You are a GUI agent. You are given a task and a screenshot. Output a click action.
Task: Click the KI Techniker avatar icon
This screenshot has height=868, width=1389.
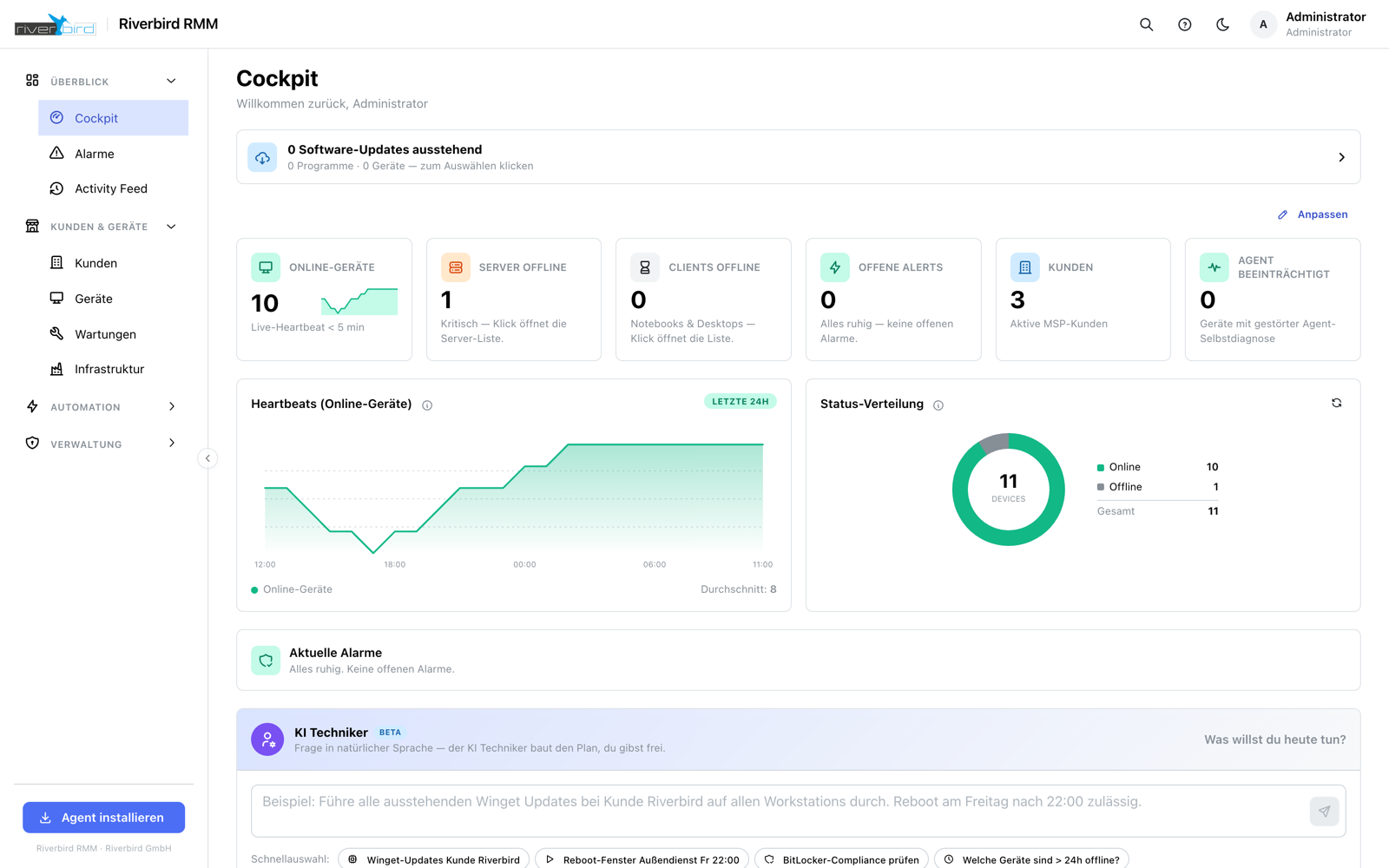click(267, 740)
